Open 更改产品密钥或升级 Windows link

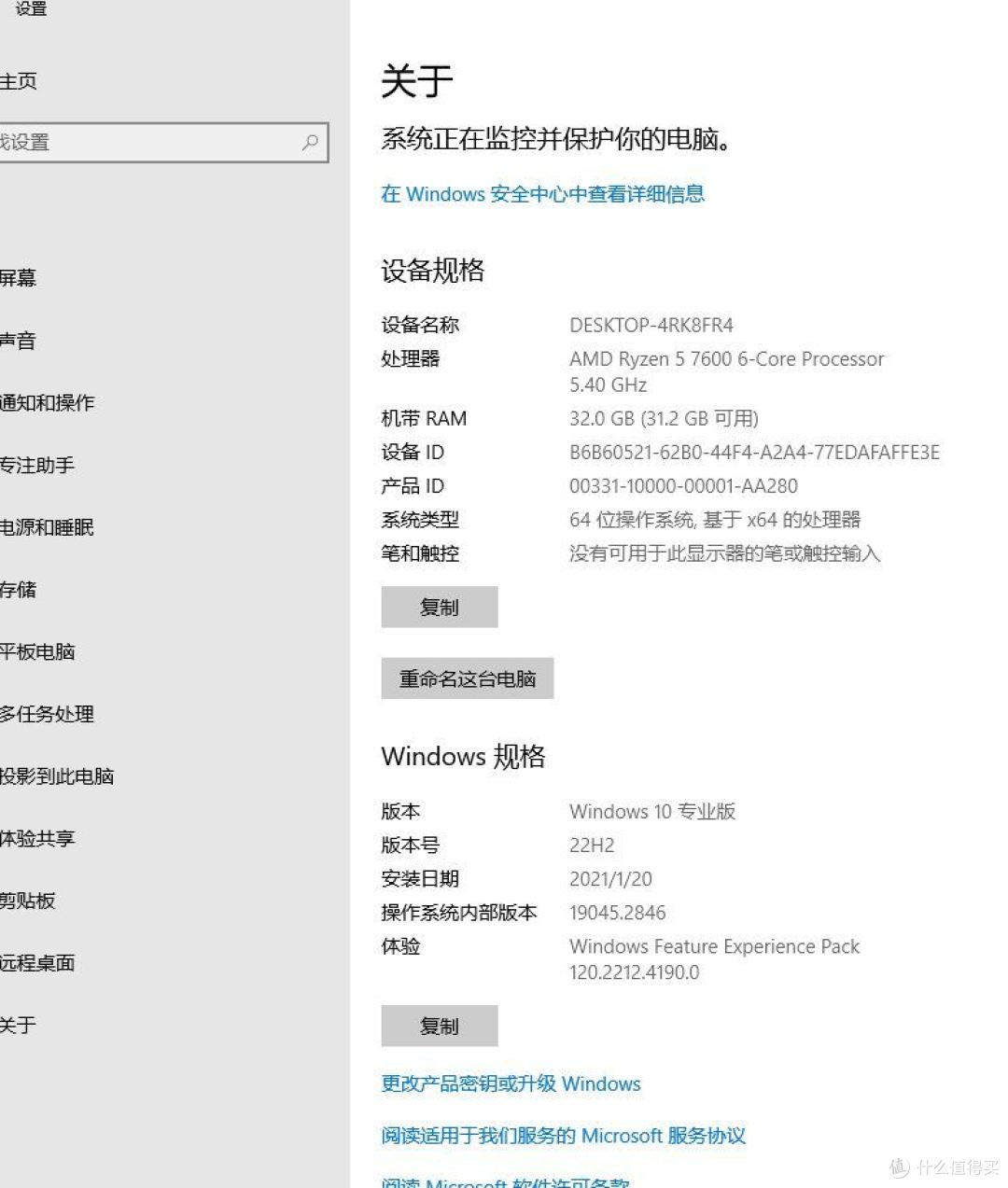pos(511,1083)
